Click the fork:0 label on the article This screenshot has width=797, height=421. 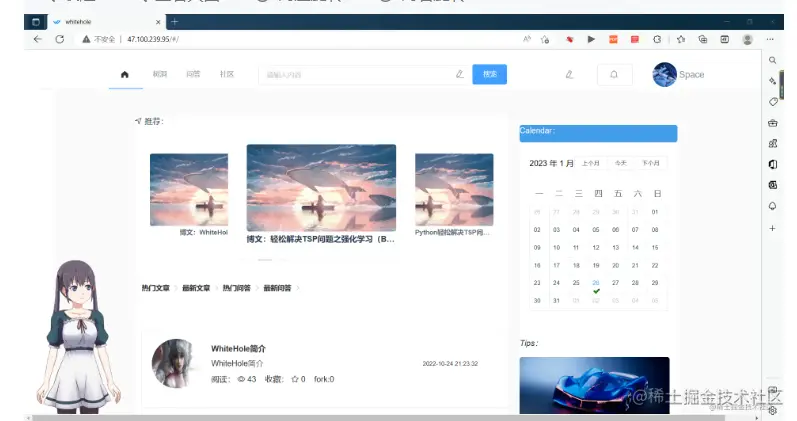click(x=324, y=379)
